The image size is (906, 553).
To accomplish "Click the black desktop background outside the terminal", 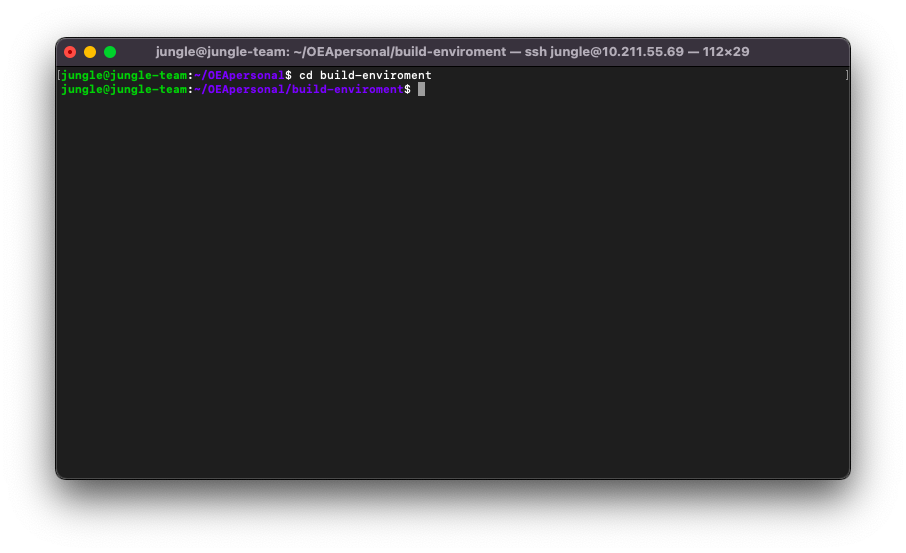I will click(450, 515).
